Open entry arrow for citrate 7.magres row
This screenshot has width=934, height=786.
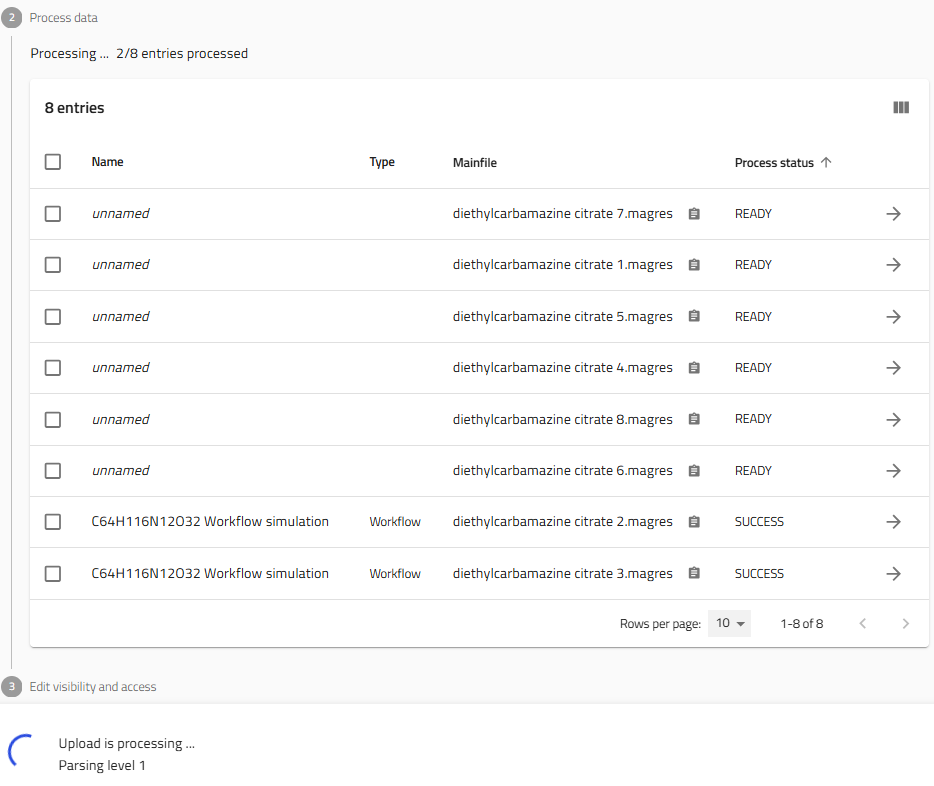click(x=893, y=214)
